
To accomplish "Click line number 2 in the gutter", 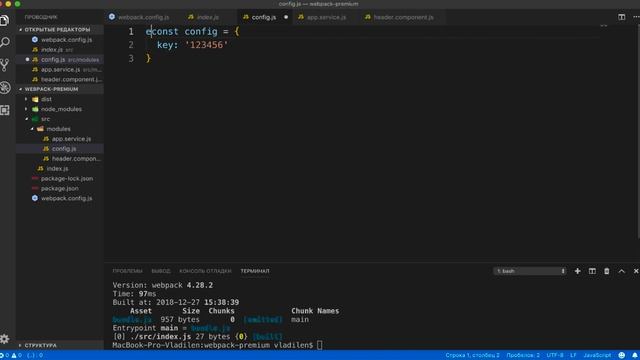I will 131,45.
